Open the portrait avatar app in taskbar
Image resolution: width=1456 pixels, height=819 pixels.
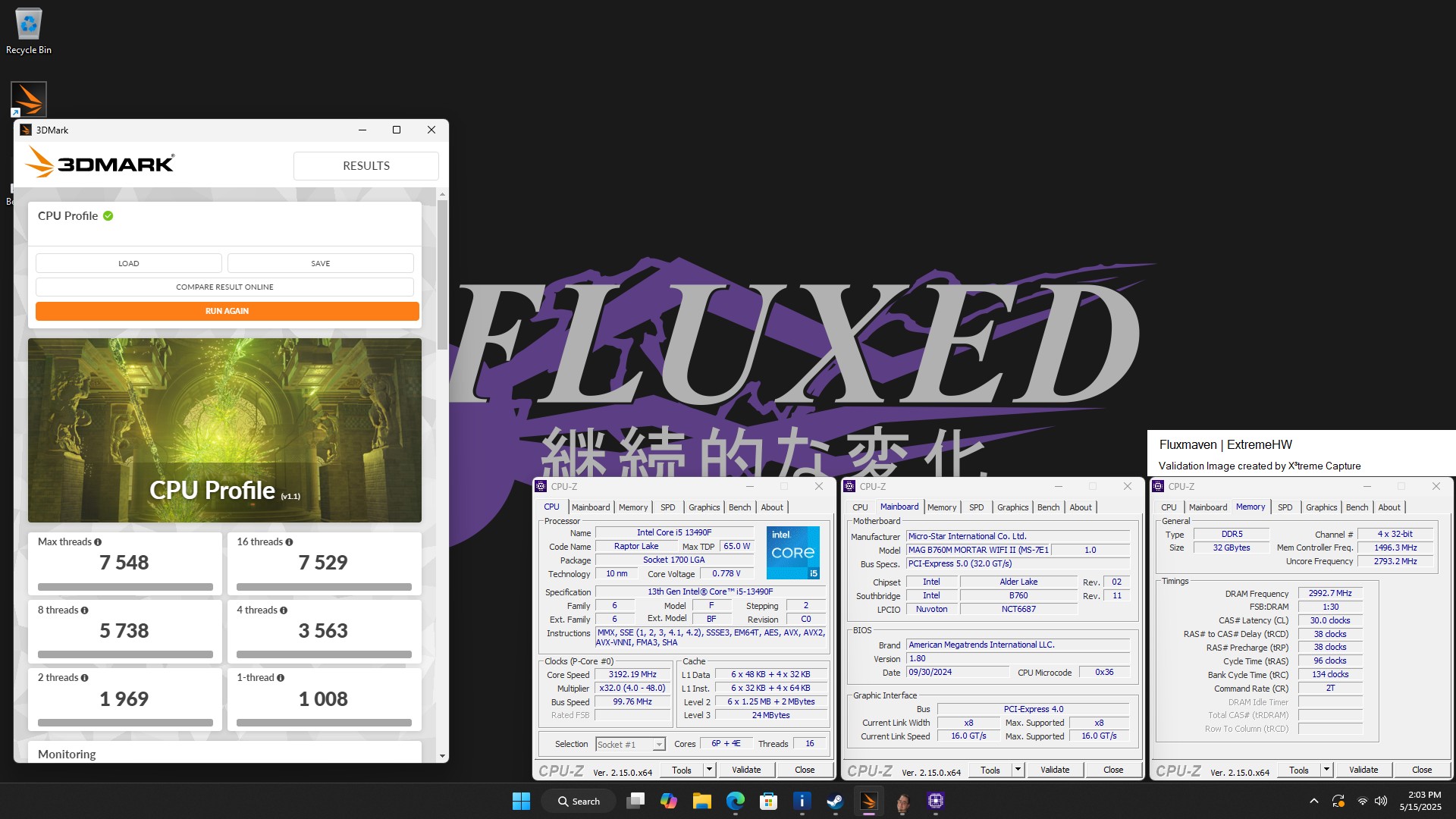[902, 801]
